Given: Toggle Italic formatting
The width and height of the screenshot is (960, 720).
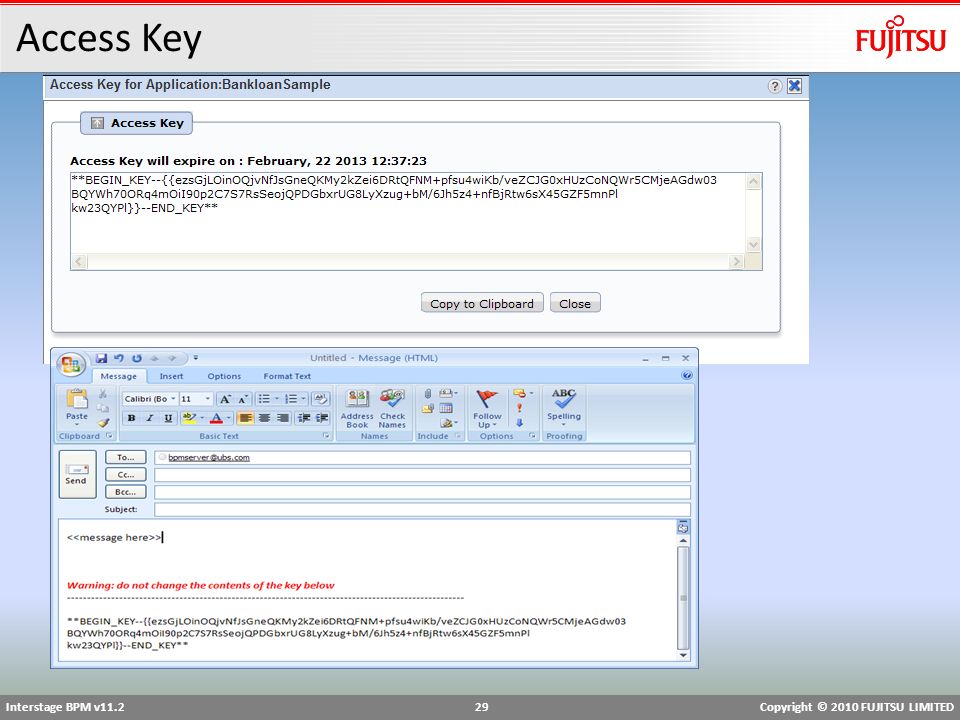Looking at the screenshot, I should [149, 418].
